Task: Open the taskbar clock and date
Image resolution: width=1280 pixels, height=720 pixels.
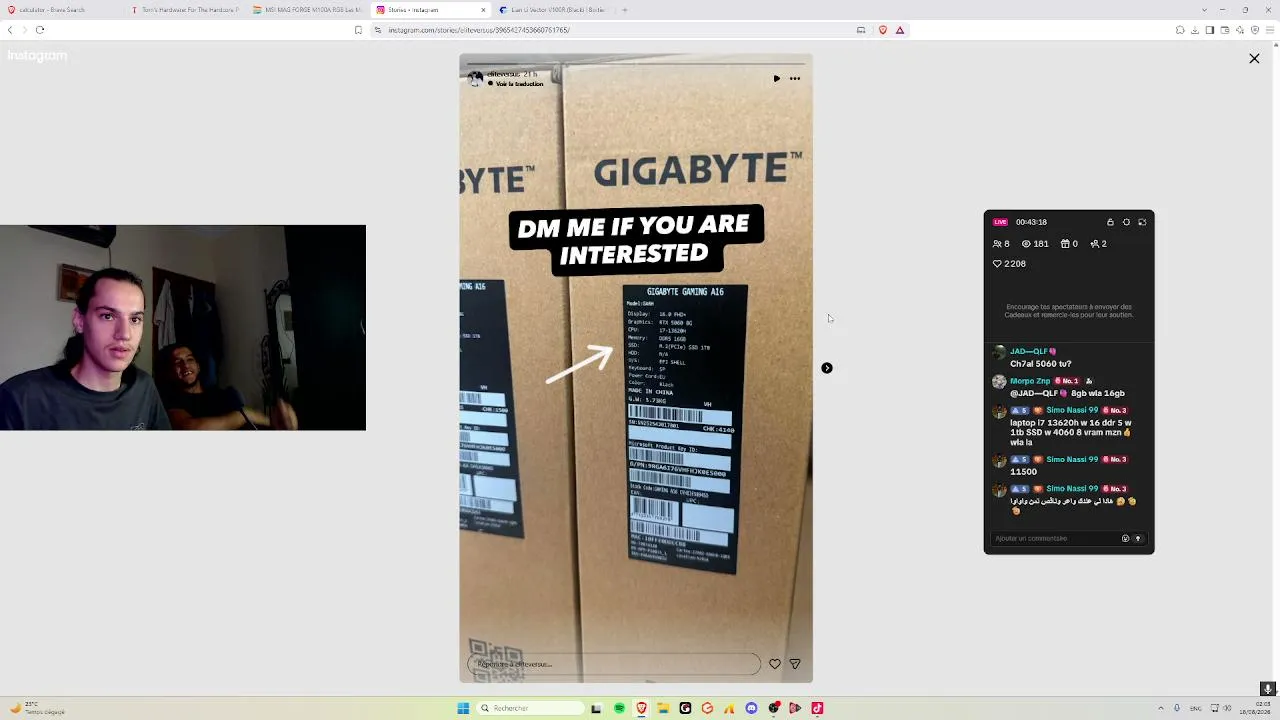Action: pyautogui.click(x=1255, y=708)
